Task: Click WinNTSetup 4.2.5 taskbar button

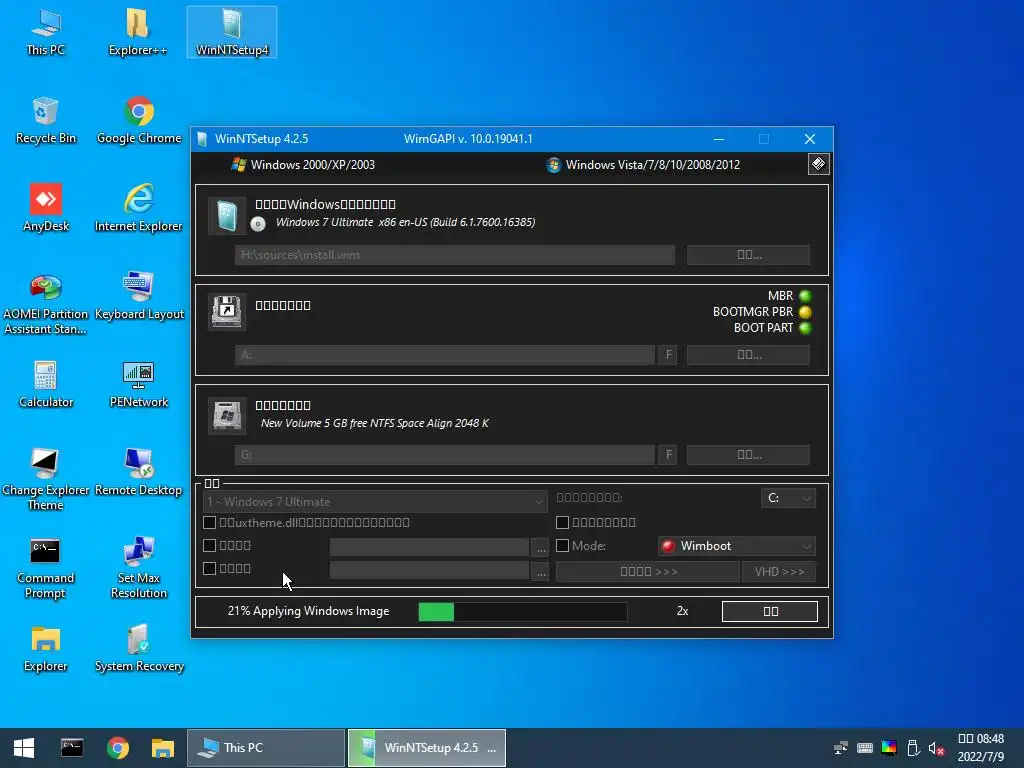Action: click(426, 748)
